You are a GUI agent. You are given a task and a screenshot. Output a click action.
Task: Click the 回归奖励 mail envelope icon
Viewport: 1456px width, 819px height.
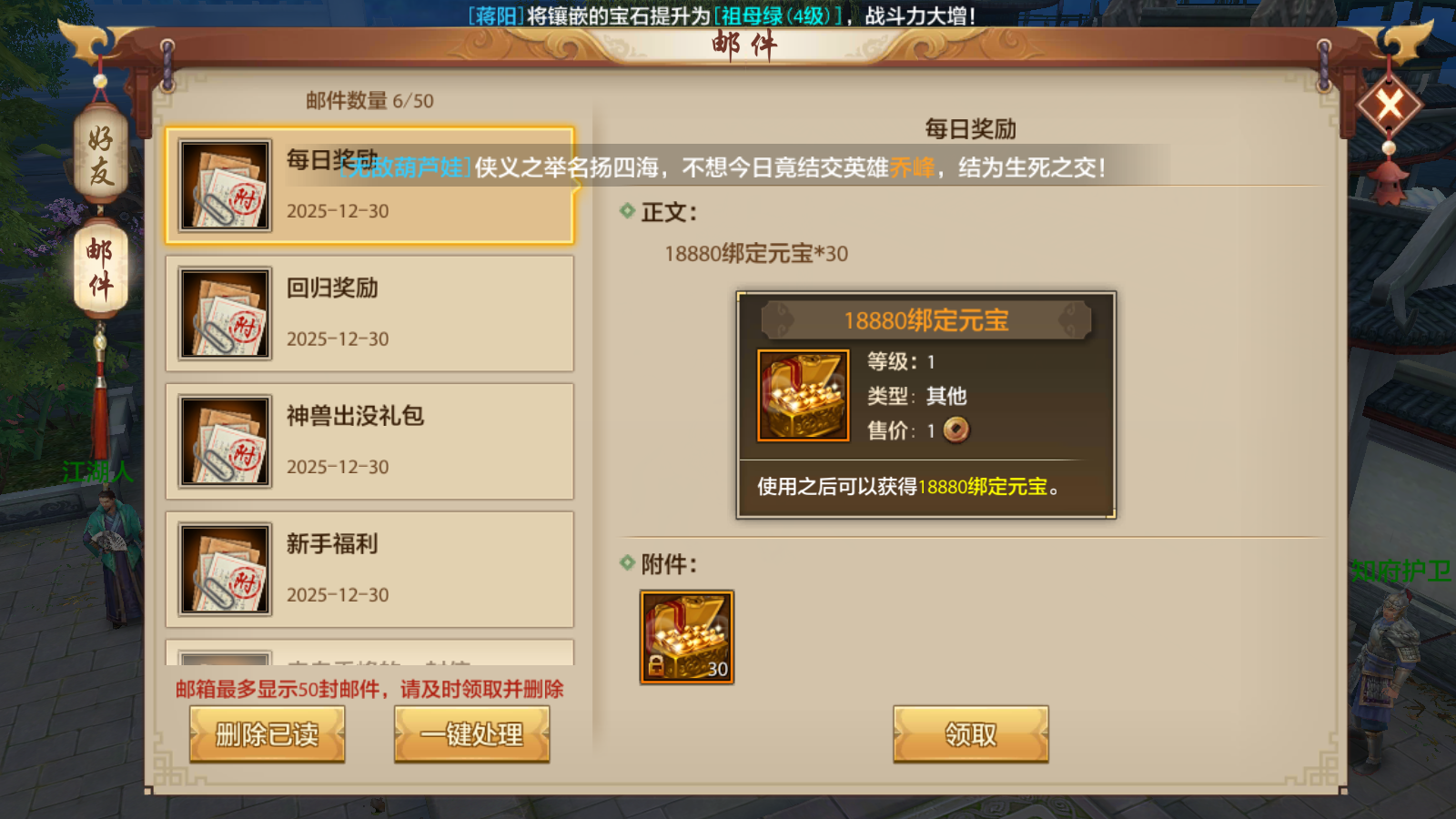click(225, 314)
